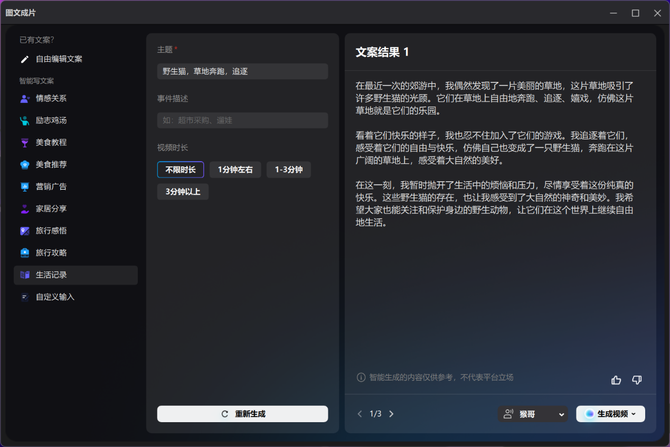Click the 美食推荐 chef hat icon
This screenshot has width=670, height=447.
(x=25, y=165)
